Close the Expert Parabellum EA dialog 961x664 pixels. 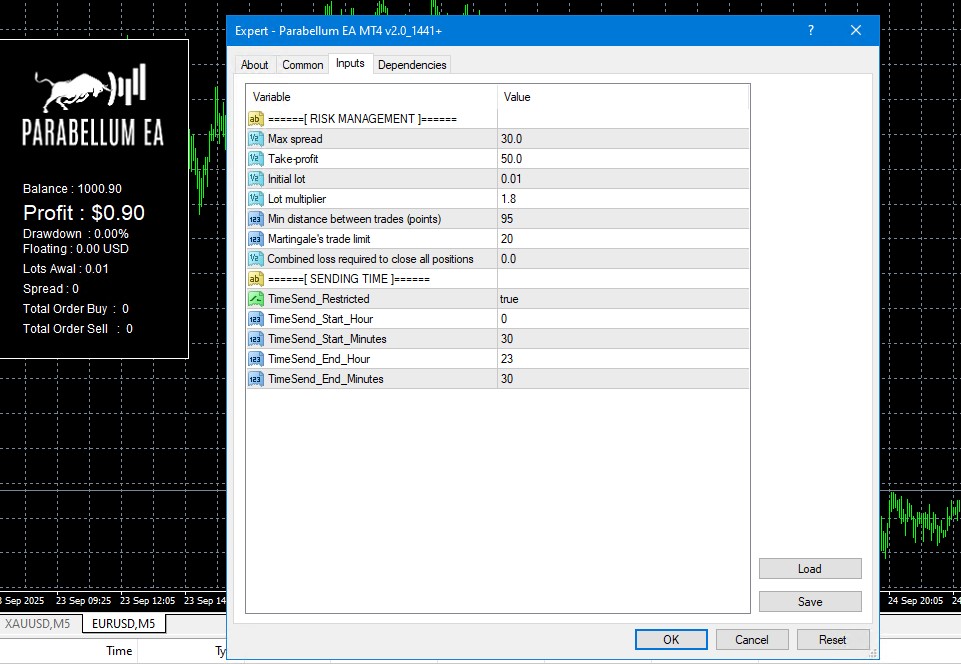point(856,30)
